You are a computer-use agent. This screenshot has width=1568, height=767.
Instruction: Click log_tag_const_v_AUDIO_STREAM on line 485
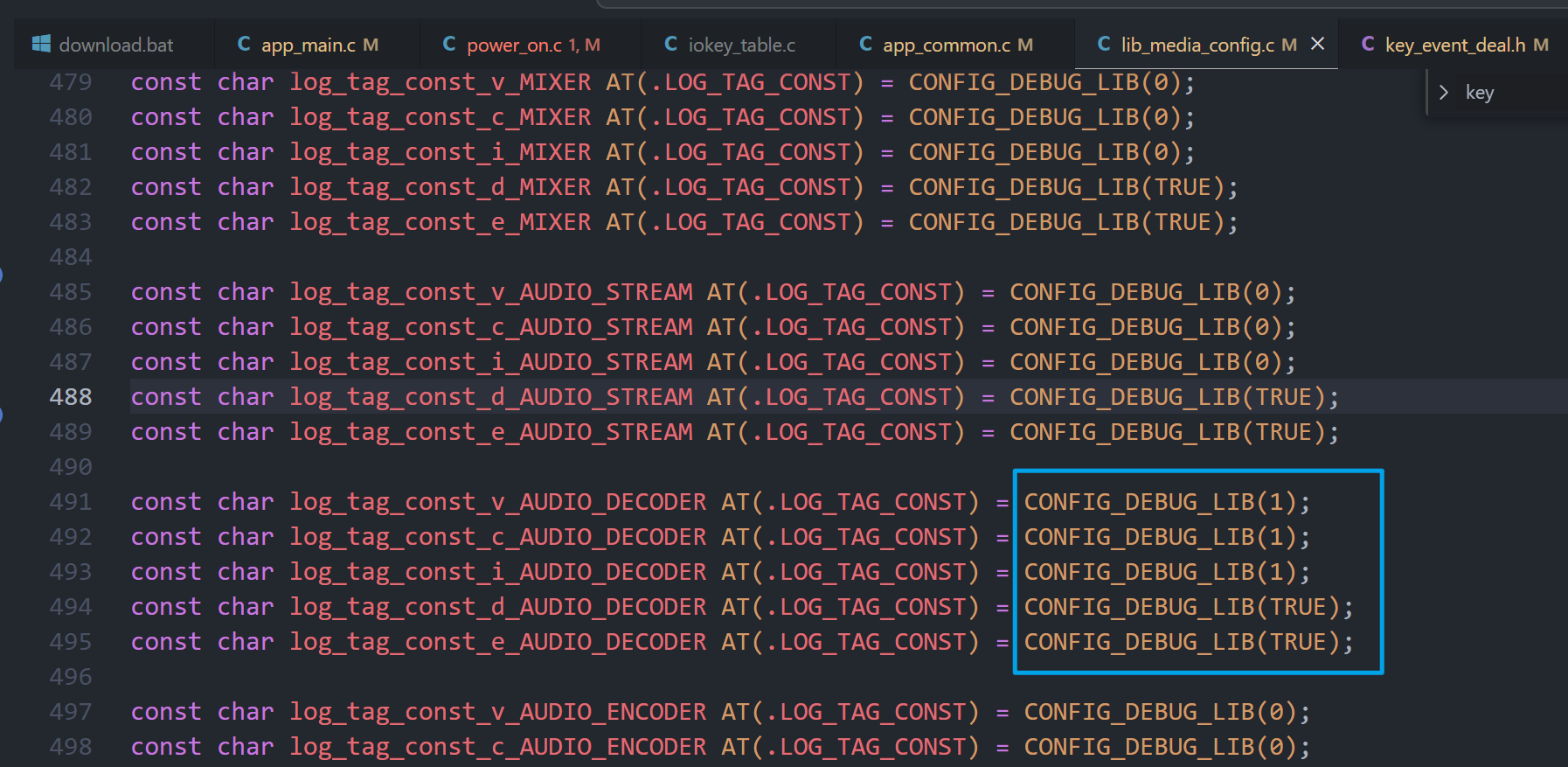[x=491, y=292]
